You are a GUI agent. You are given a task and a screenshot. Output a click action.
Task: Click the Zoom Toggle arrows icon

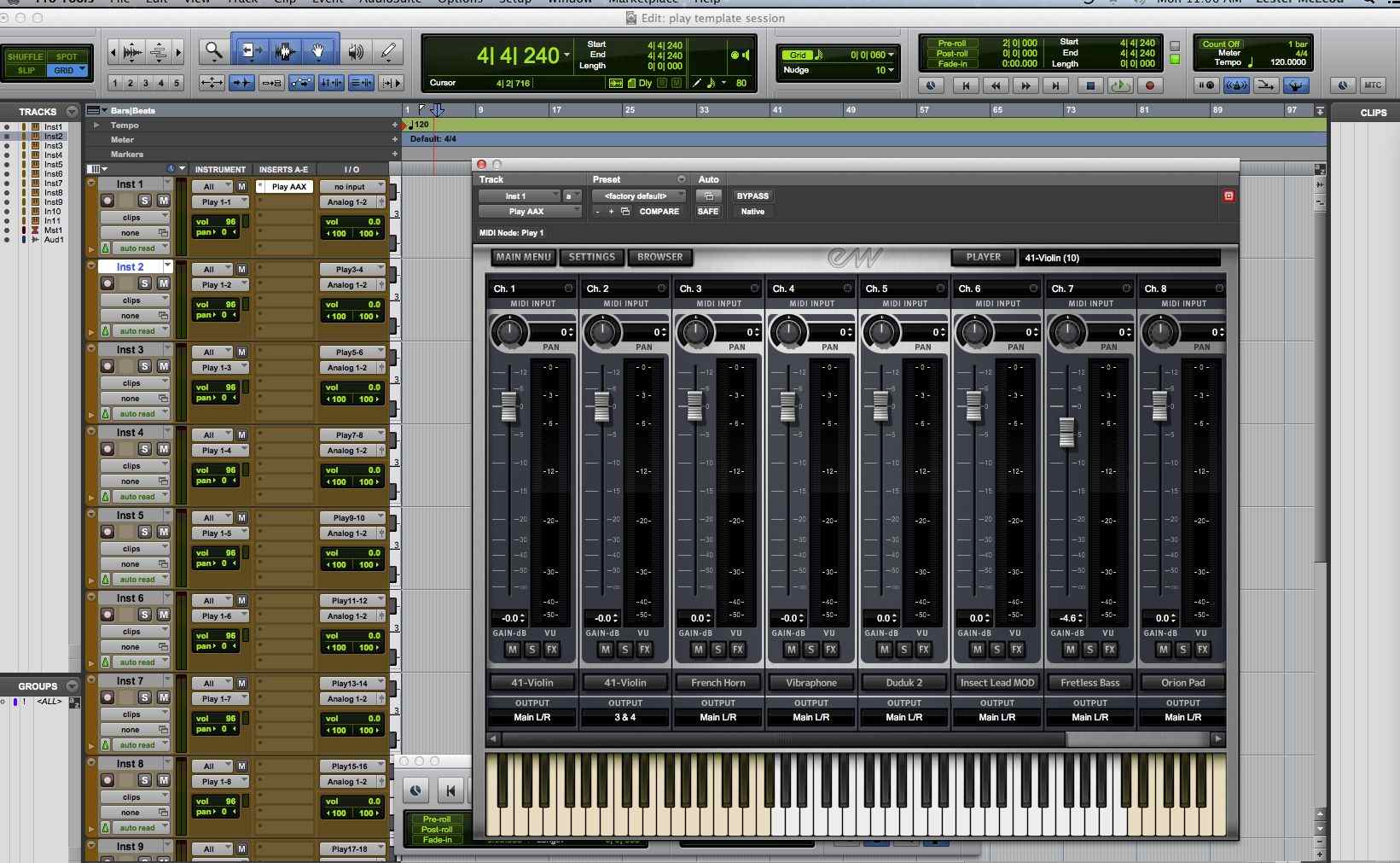[212, 83]
